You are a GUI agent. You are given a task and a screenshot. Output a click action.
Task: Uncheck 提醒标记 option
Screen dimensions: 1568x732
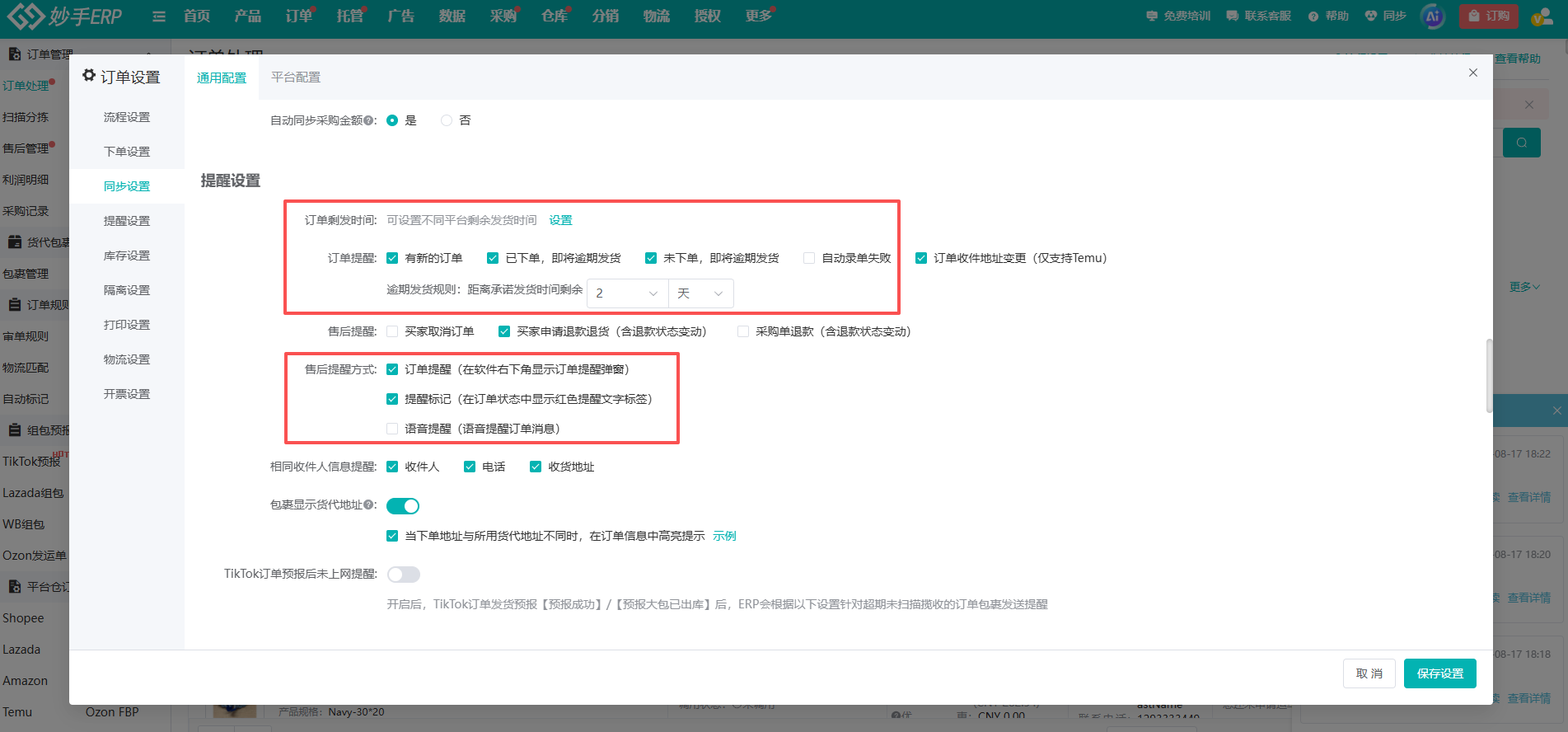392,399
